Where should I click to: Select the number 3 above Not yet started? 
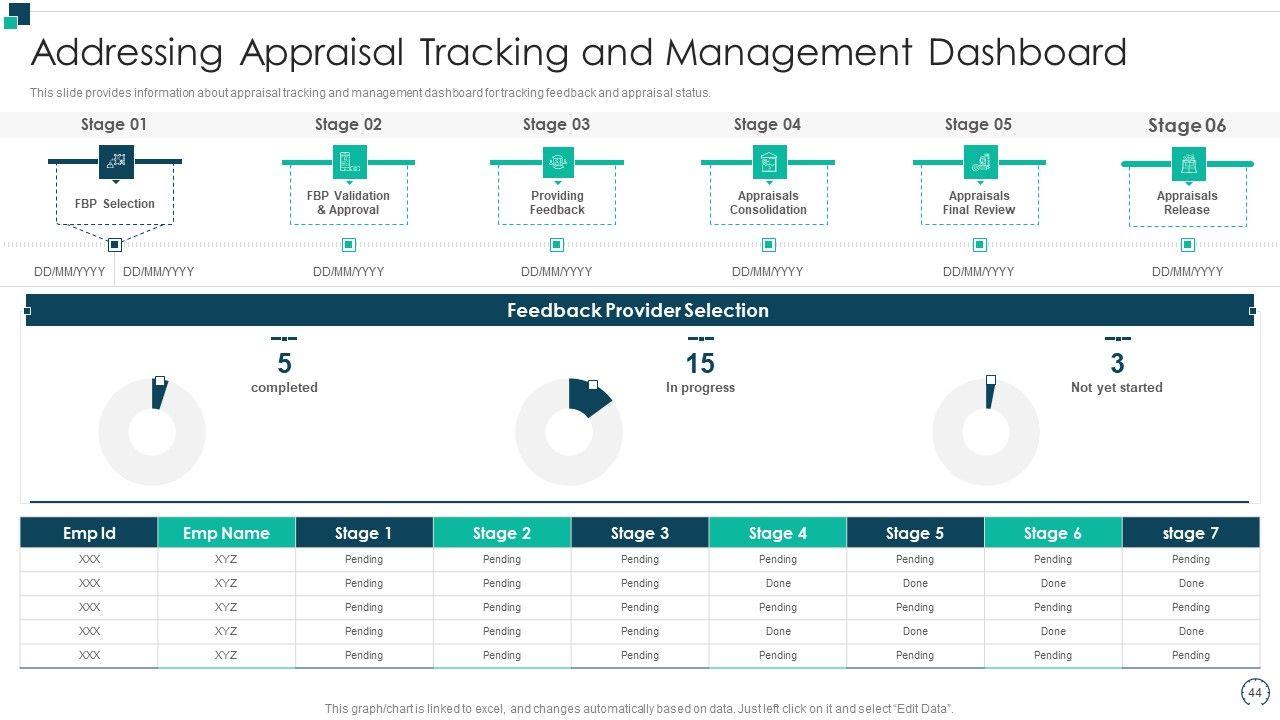click(1117, 363)
